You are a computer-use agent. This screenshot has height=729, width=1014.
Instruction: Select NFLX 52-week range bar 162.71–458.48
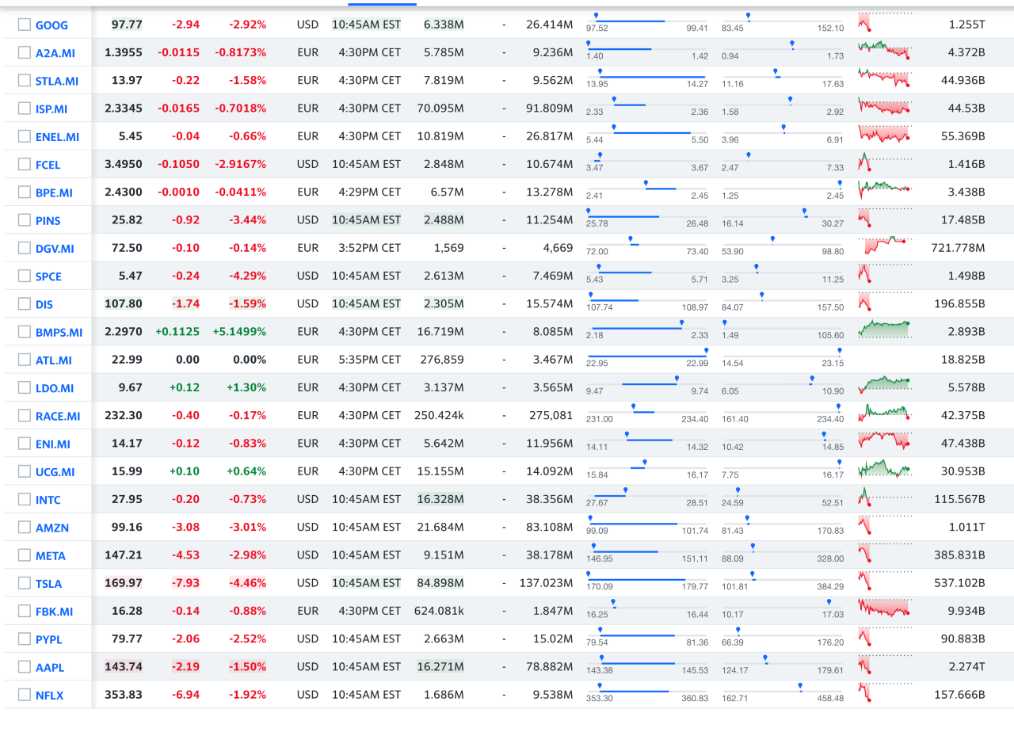[x=782, y=692]
